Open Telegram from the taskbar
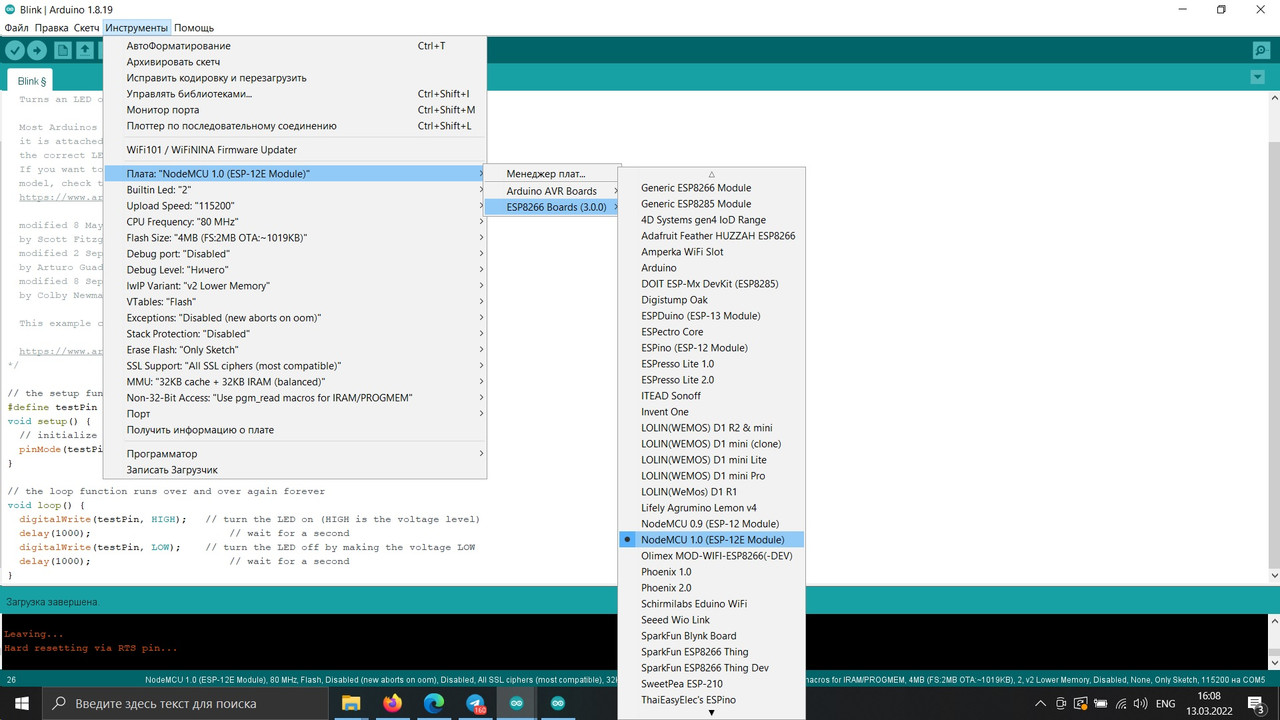The image size is (1280, 720). (475, 703)
